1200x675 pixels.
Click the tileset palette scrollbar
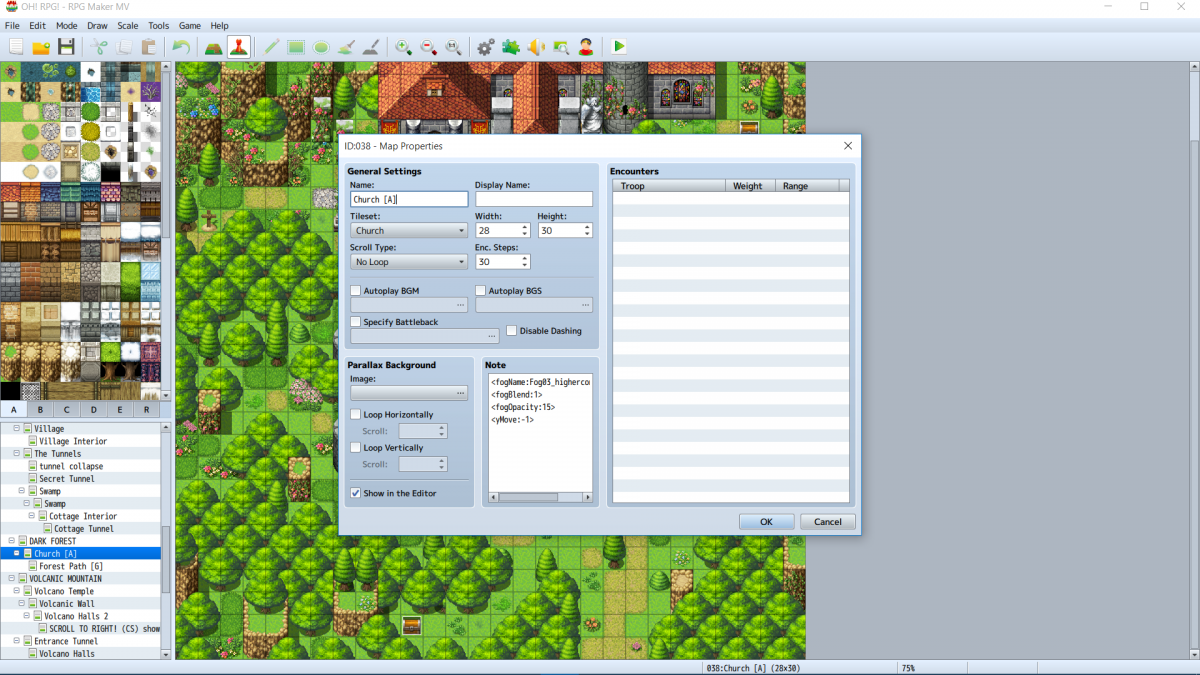(x=166, y=230)
